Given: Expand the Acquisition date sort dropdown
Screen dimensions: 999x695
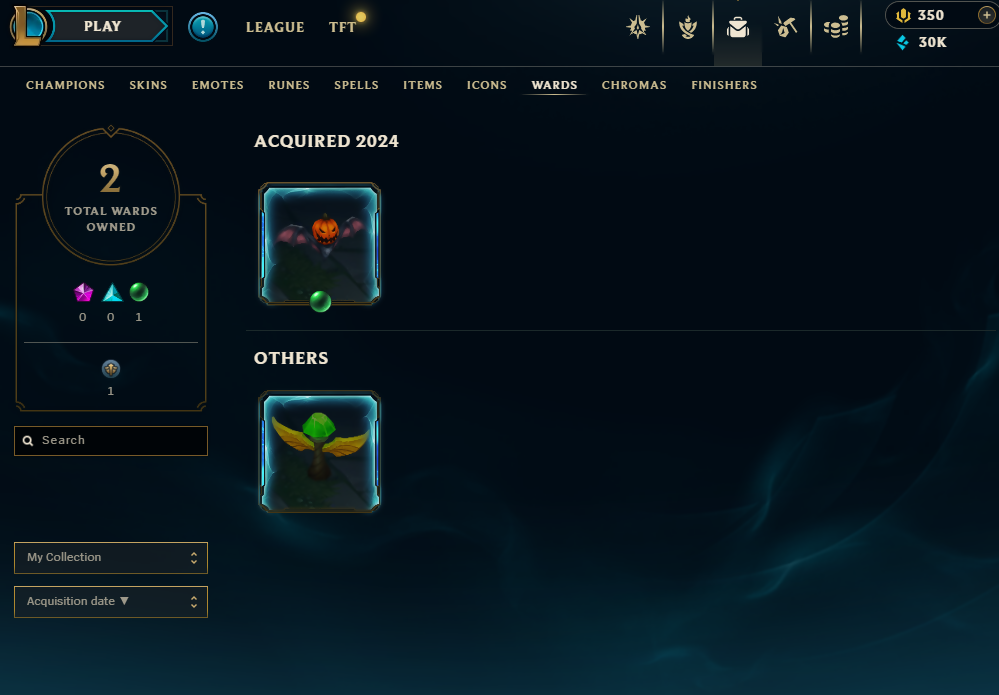Looking at the screenshot, I should pos(111,601).
